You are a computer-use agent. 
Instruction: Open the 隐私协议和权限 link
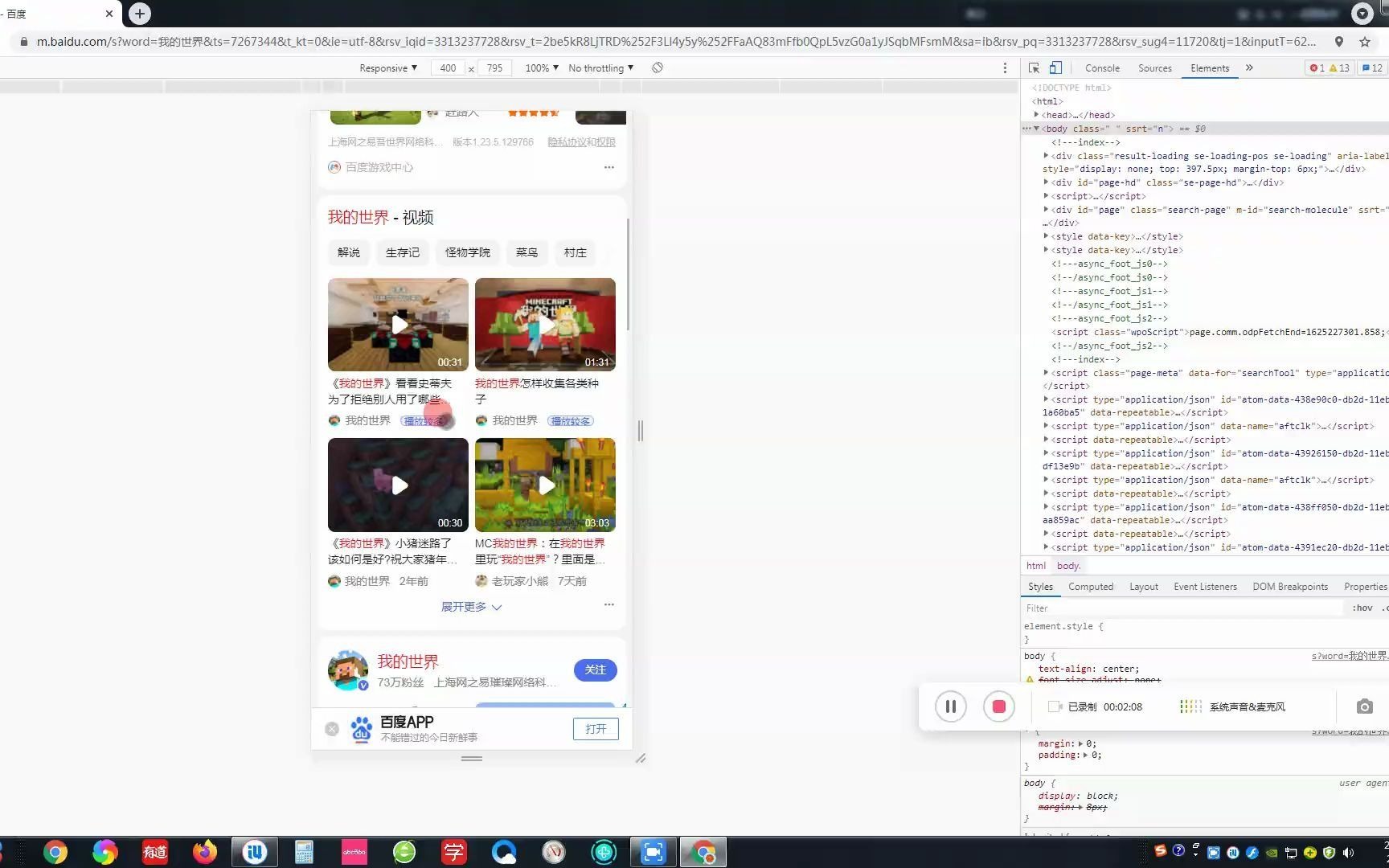tap(581, 142)
